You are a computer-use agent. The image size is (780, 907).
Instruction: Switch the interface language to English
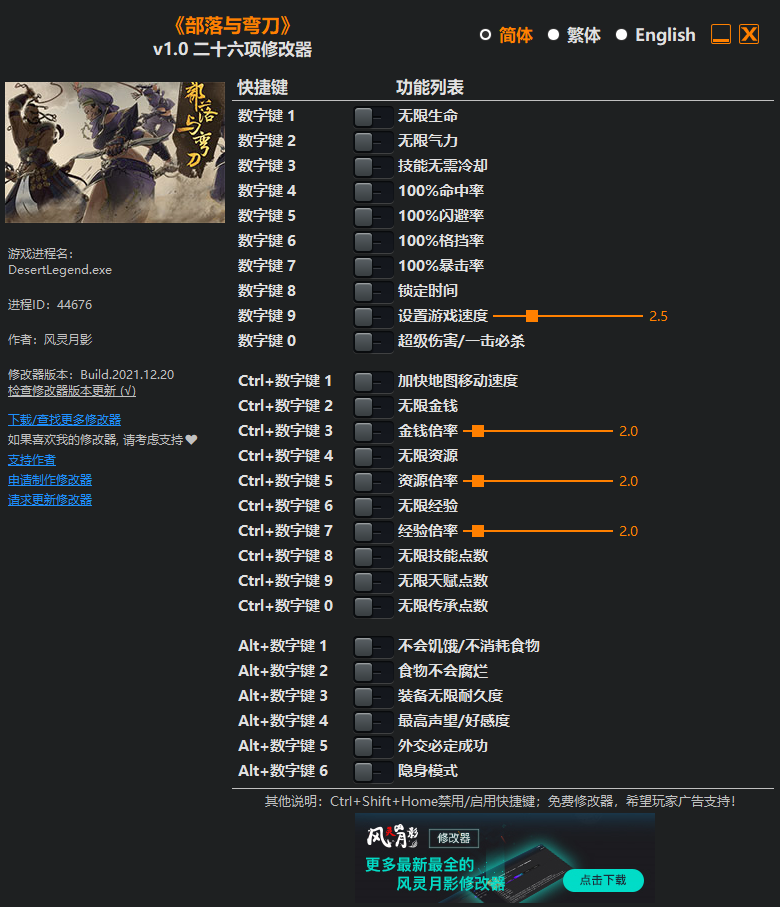[656, 35]
